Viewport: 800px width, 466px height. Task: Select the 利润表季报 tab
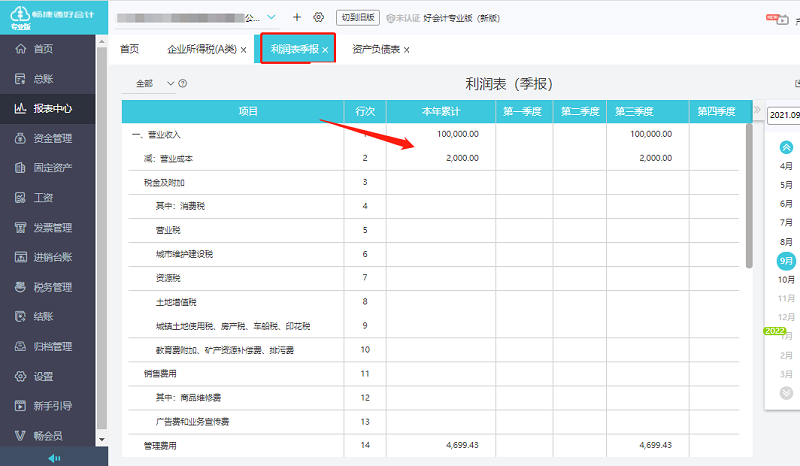click(294, 49)
